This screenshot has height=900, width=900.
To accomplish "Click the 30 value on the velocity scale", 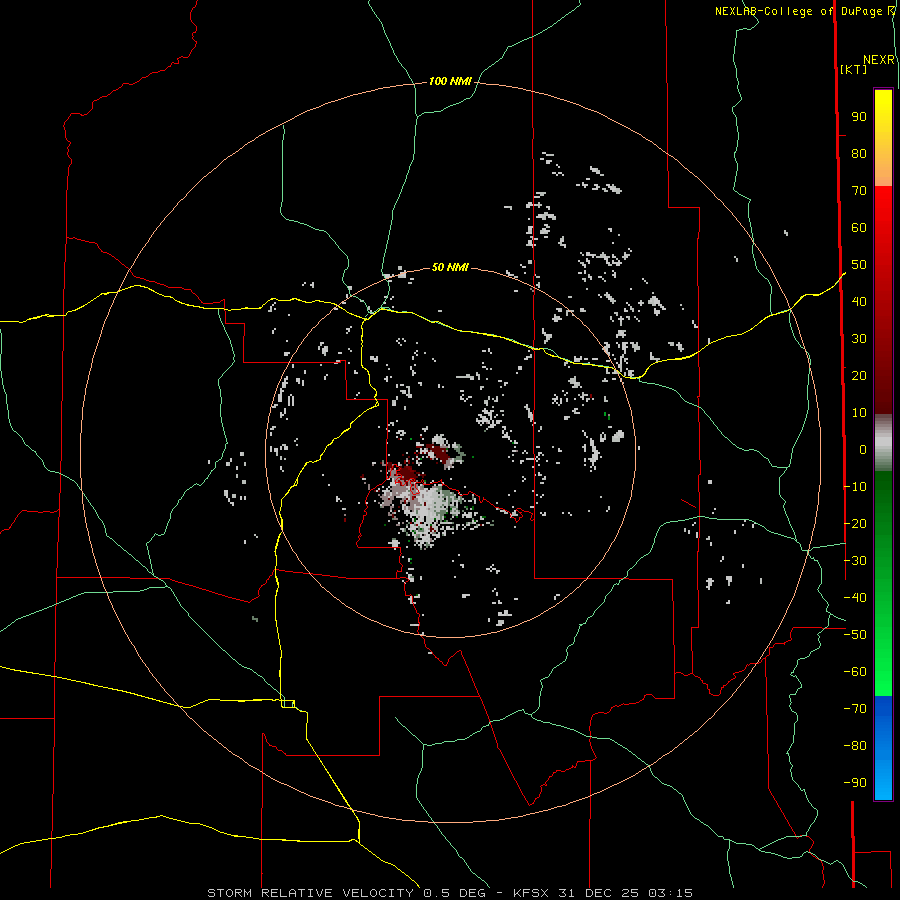I will pos(859,339).
